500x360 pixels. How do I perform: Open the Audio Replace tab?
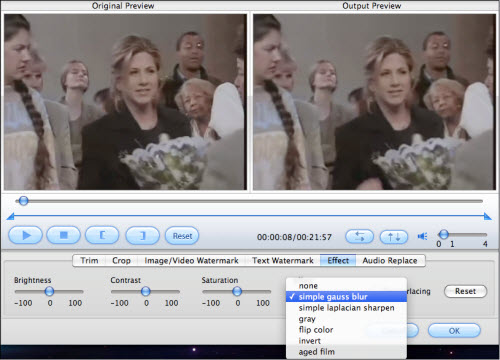pos(390,260)
